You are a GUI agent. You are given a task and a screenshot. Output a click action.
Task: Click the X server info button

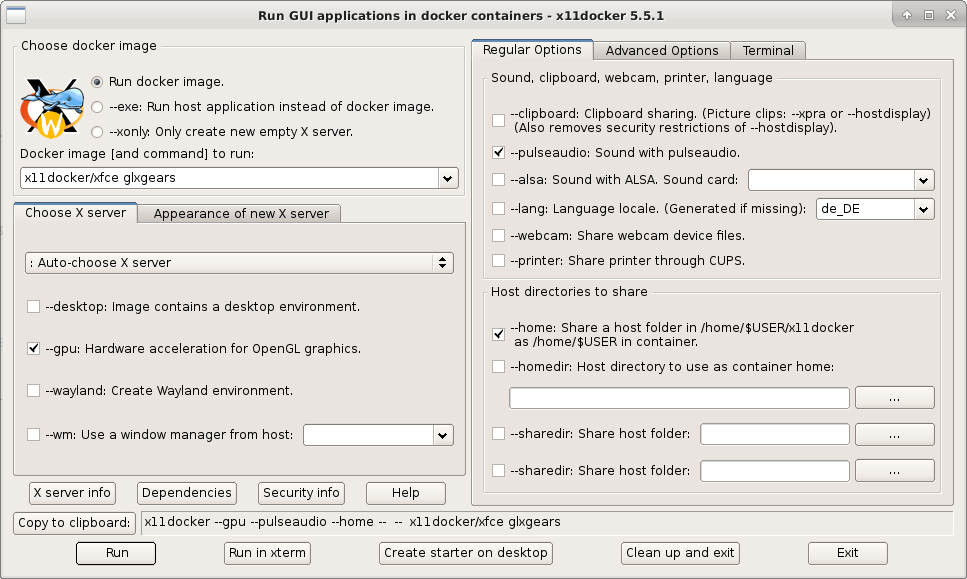point(72,493)
